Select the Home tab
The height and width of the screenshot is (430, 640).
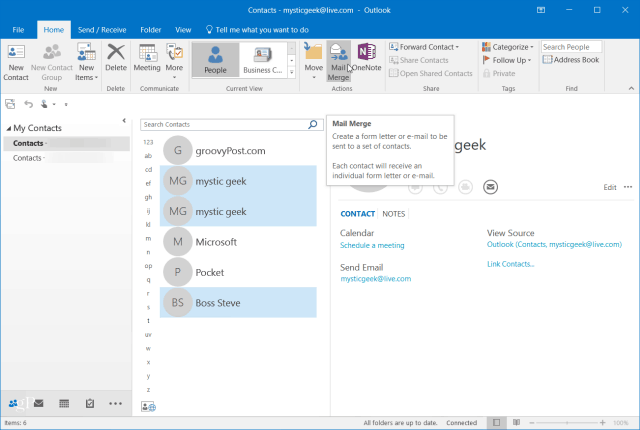[x=53, y=30]
